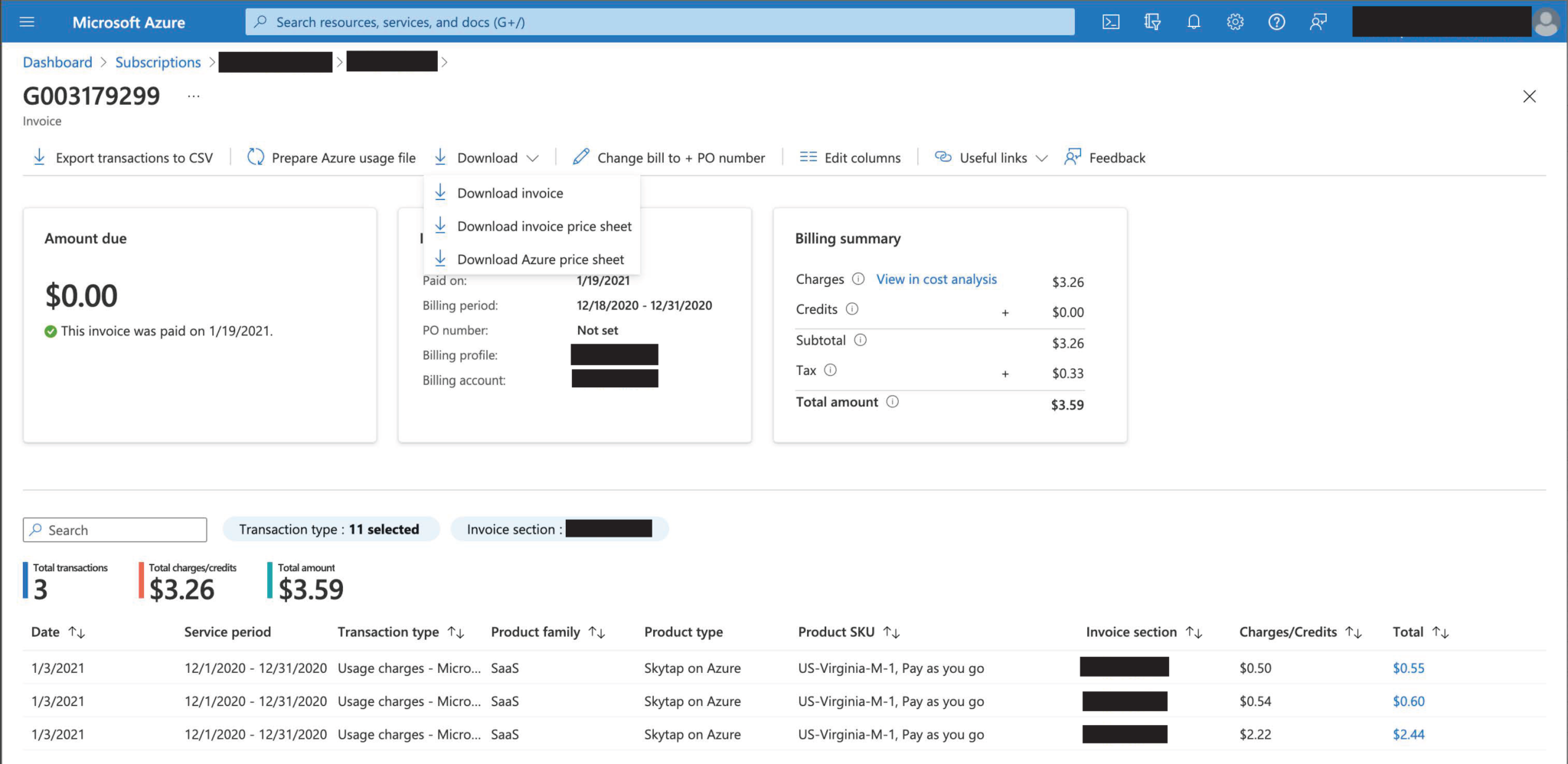Open View in cost analysis link
The width and height of the screenshot is (1568, 764).
coord(936,279)
